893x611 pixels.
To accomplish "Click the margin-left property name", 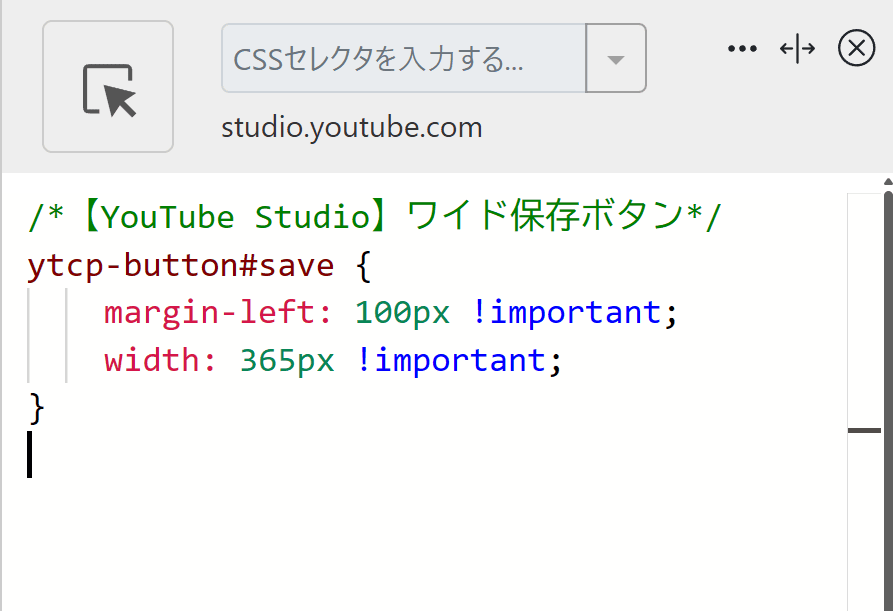I will point(212,312).
